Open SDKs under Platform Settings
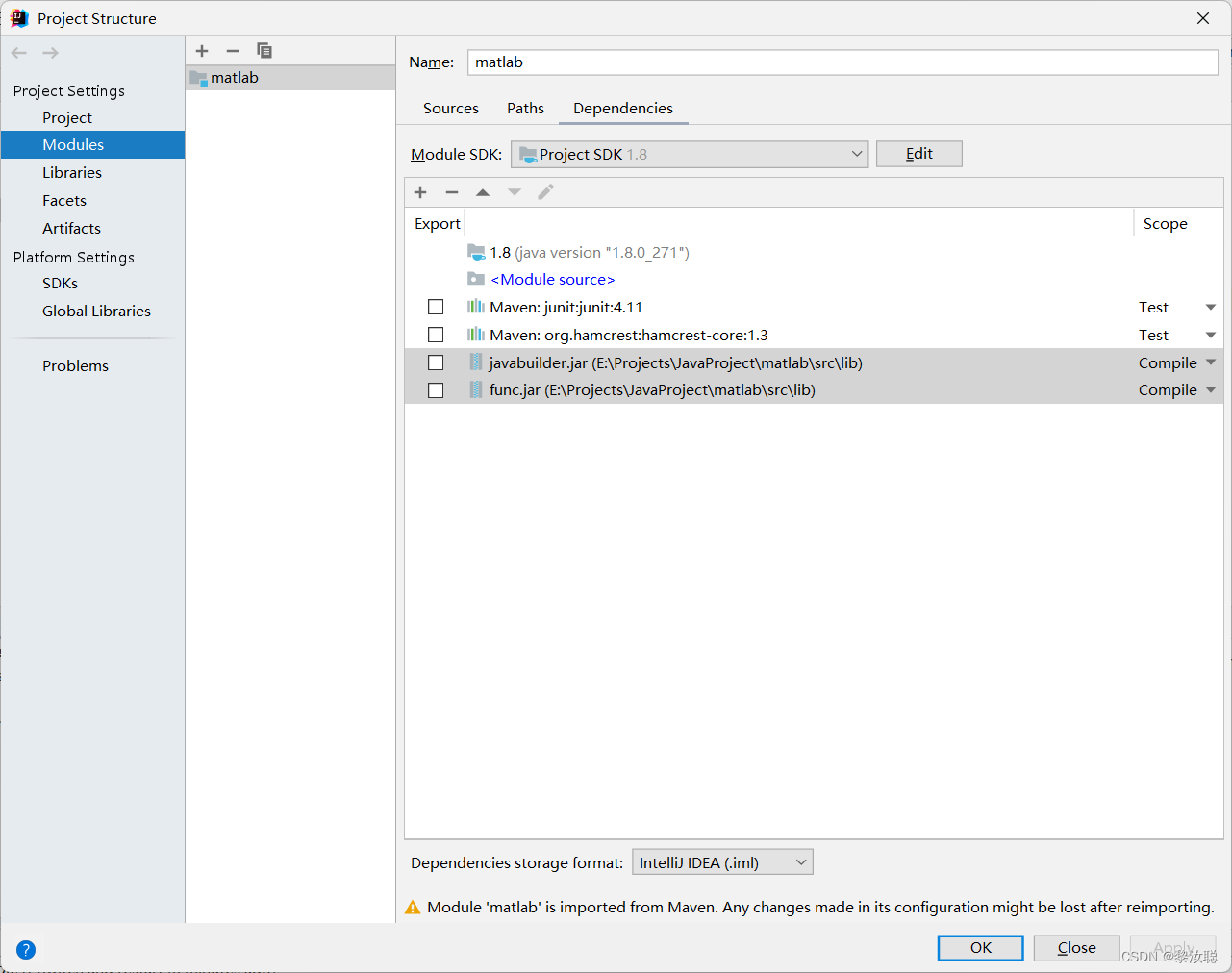Screen dimensions: 1232x973 (x=60, y=283)
